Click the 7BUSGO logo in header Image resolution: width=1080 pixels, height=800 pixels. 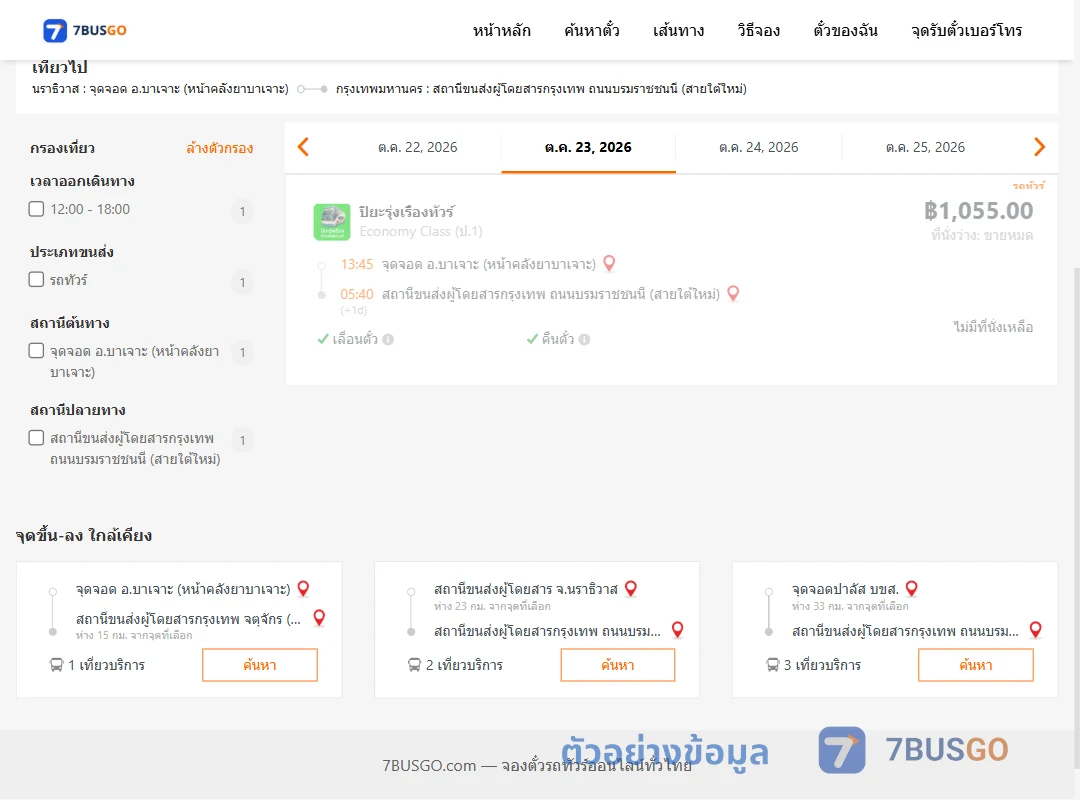[85, 30]
